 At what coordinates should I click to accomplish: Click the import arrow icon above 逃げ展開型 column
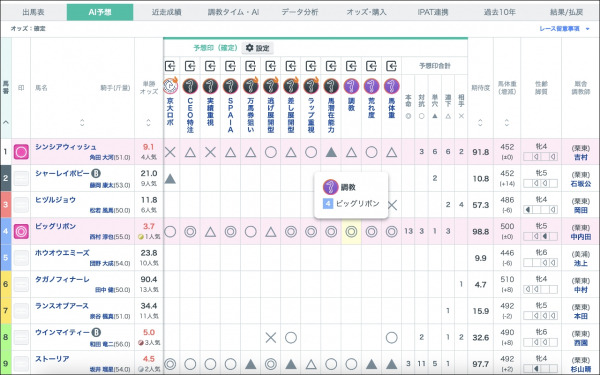[x=271, y=66]
